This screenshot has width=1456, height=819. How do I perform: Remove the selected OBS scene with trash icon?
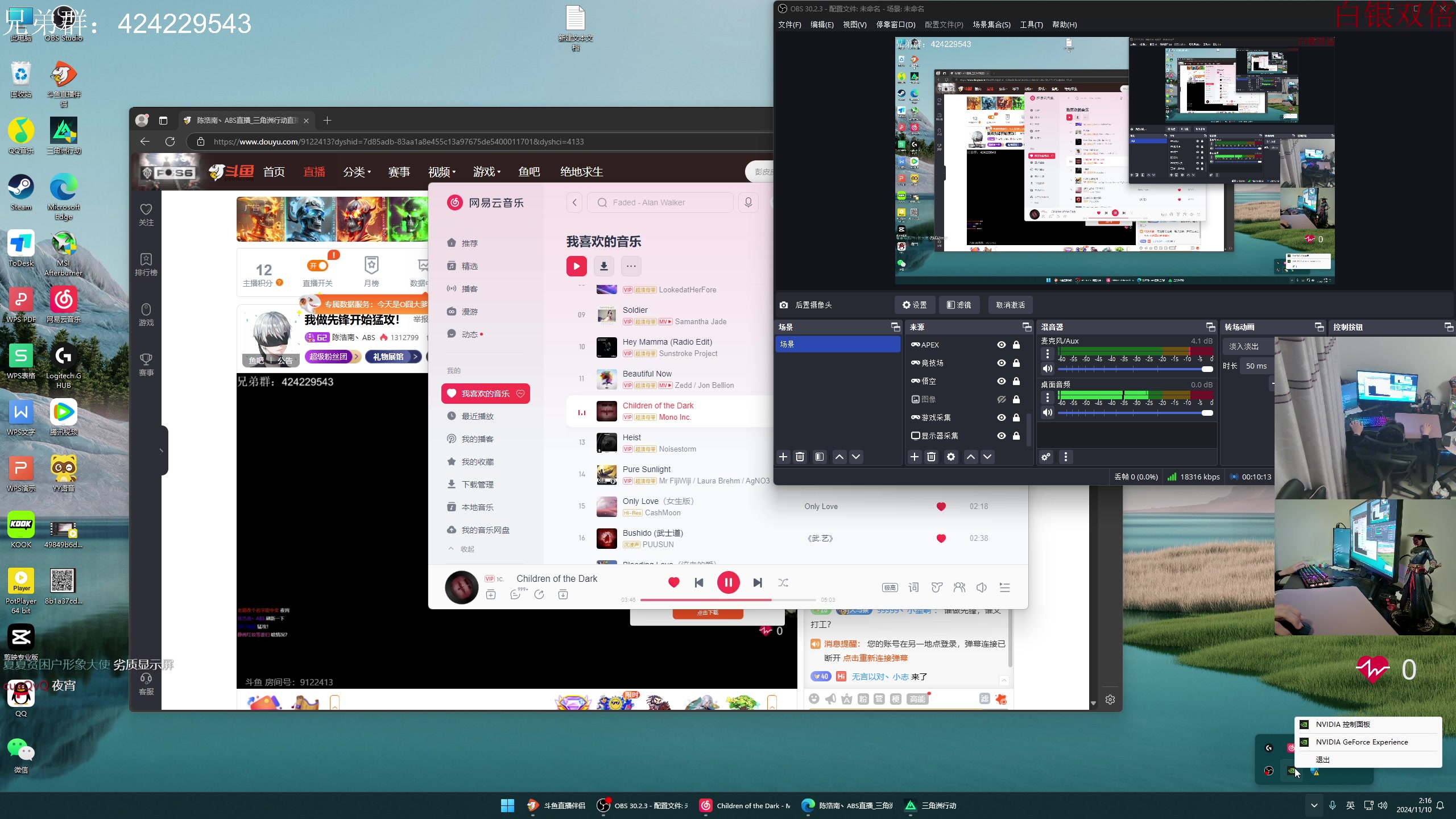(800, 457)
